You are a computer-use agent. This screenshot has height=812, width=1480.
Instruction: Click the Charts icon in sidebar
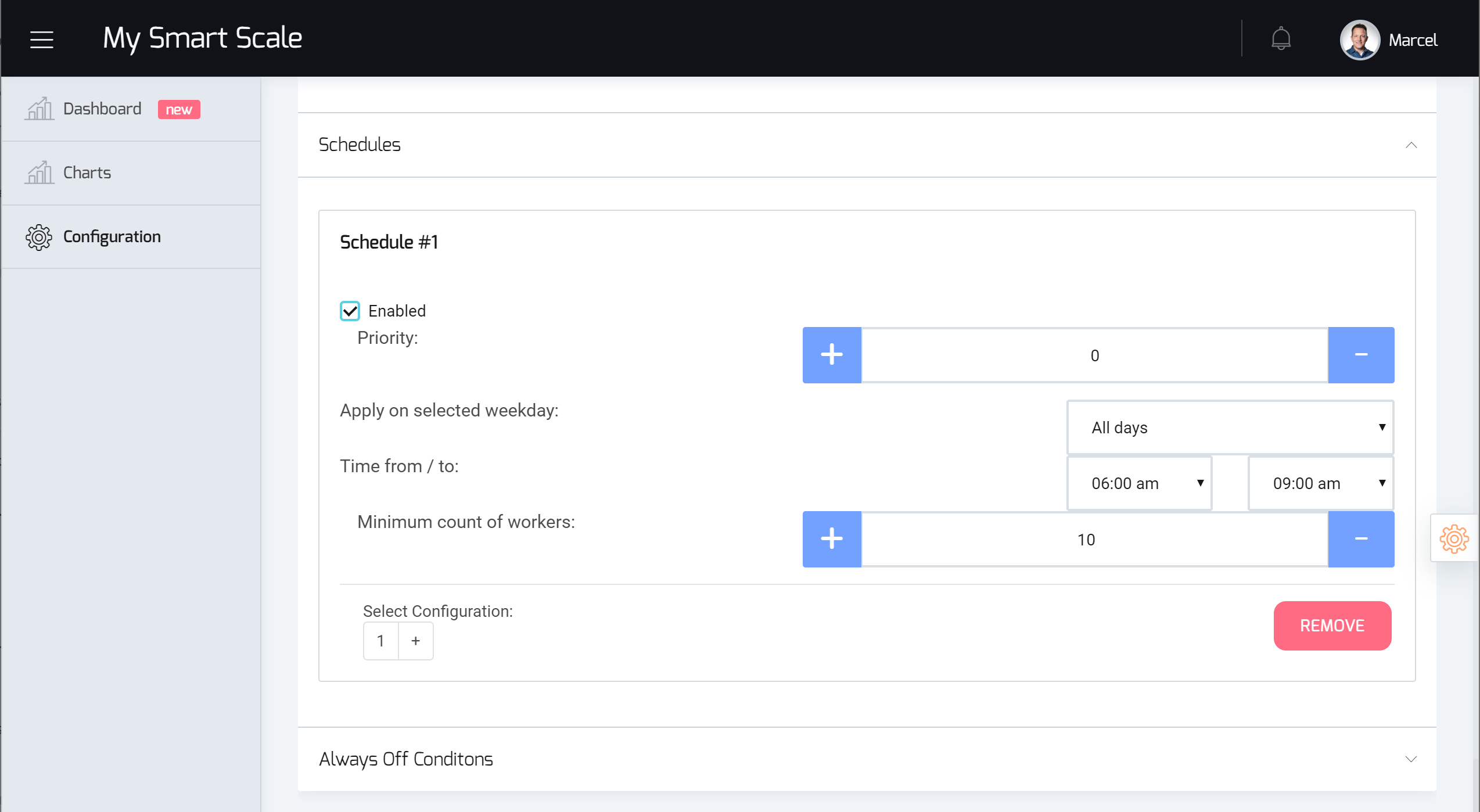(x=39, y=173)
